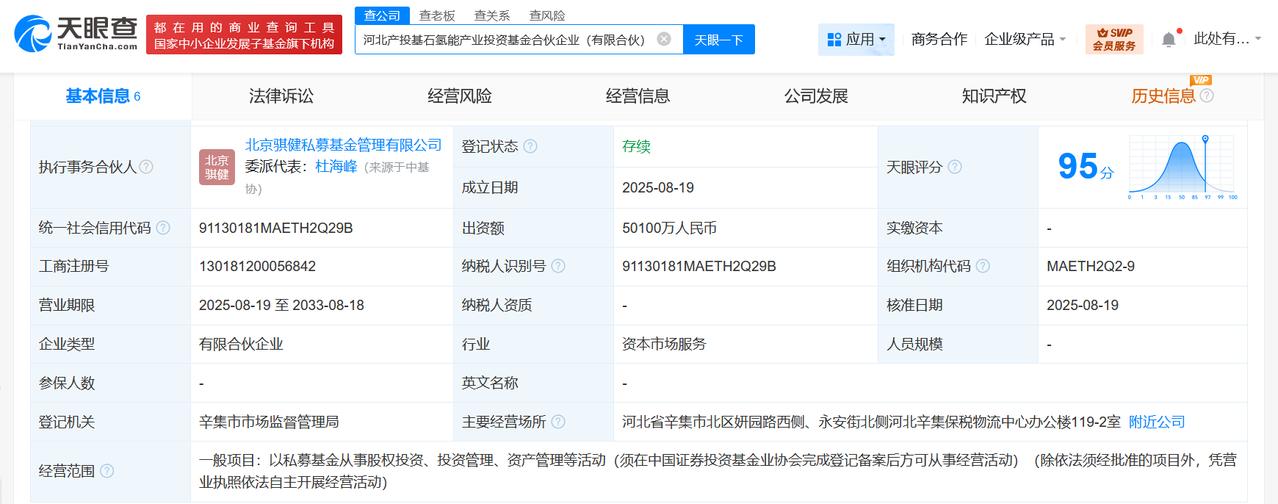Expand the 企业级产品 dropdown menu
Viewport: 1278px width, 504px height.
pos(1025,39)
